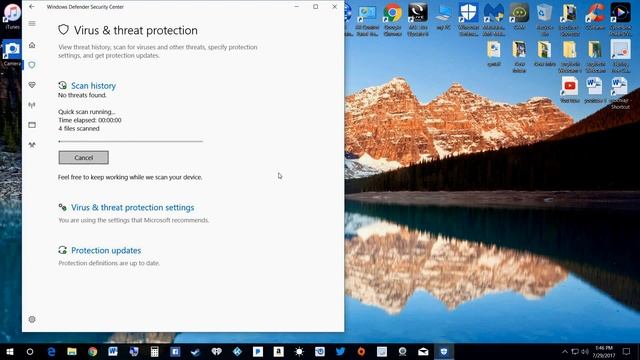Open Word from the taskbar
Image resolution: width=640 pixels, height=360 pixels.
click(x=113, y=351)
